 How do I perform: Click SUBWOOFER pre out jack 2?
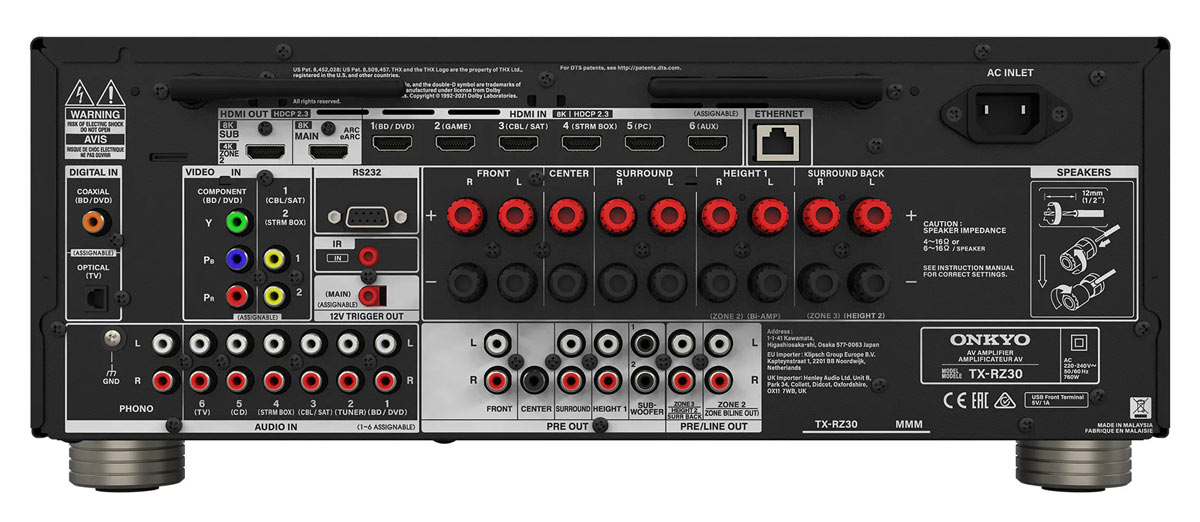click(x=646, y=381)
